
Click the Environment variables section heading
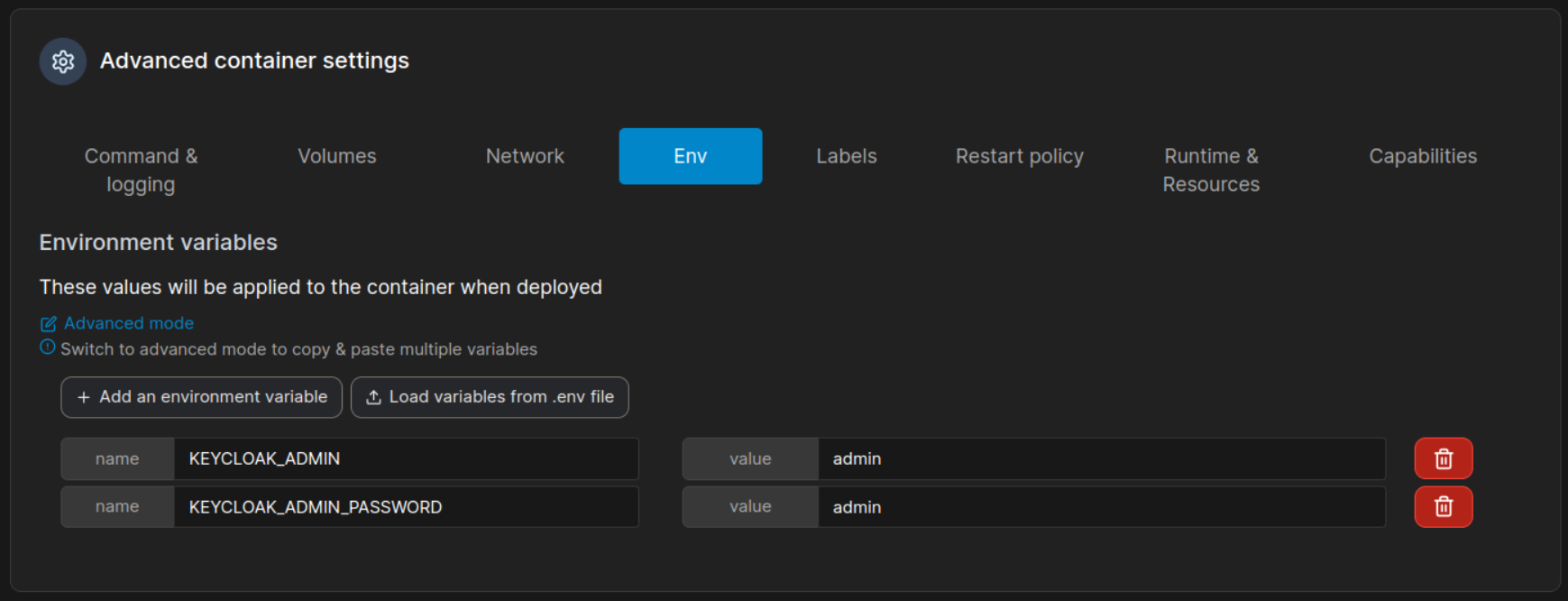coord(158,243)
